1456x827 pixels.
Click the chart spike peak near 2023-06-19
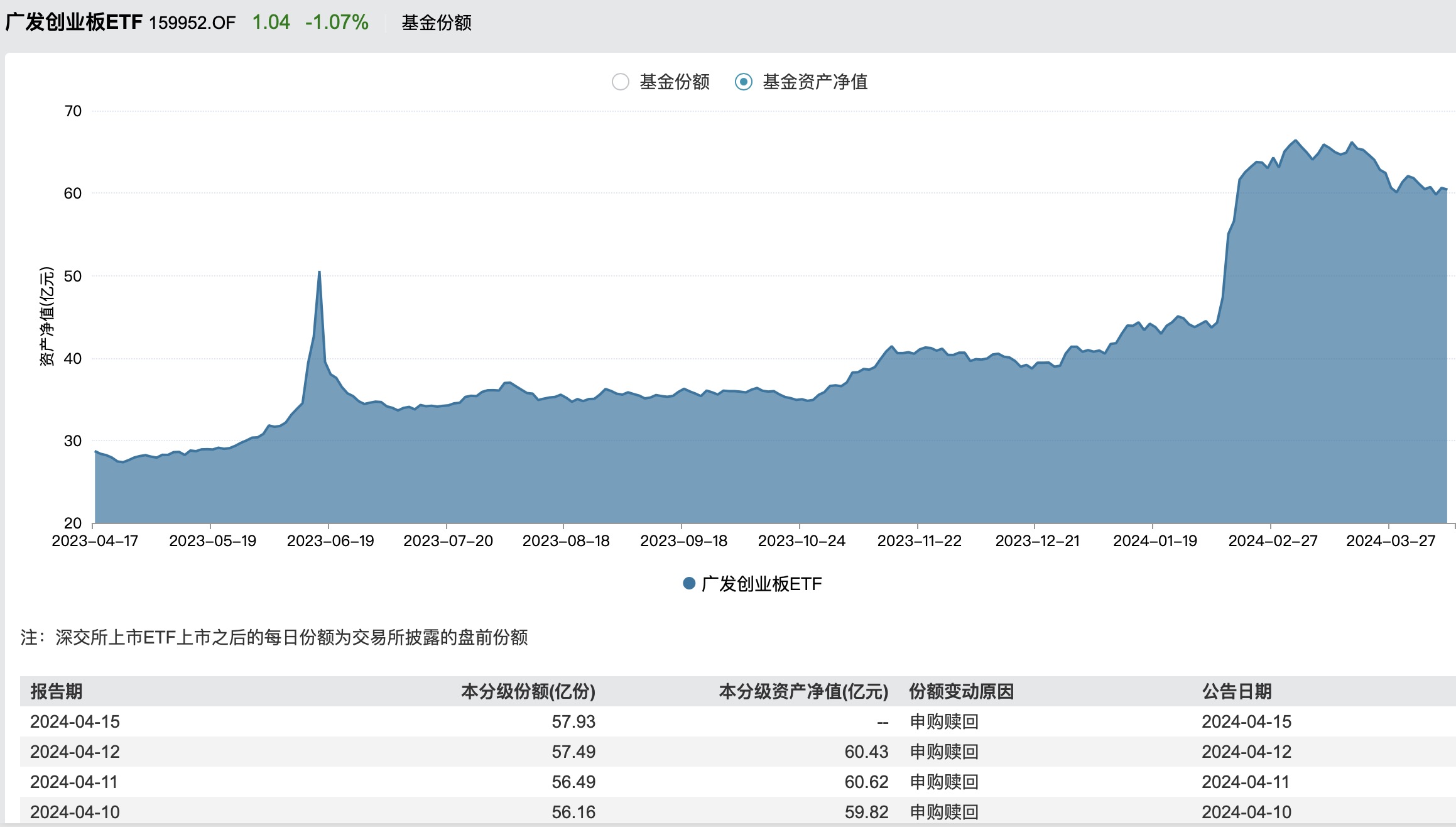[x=320, y=271]
